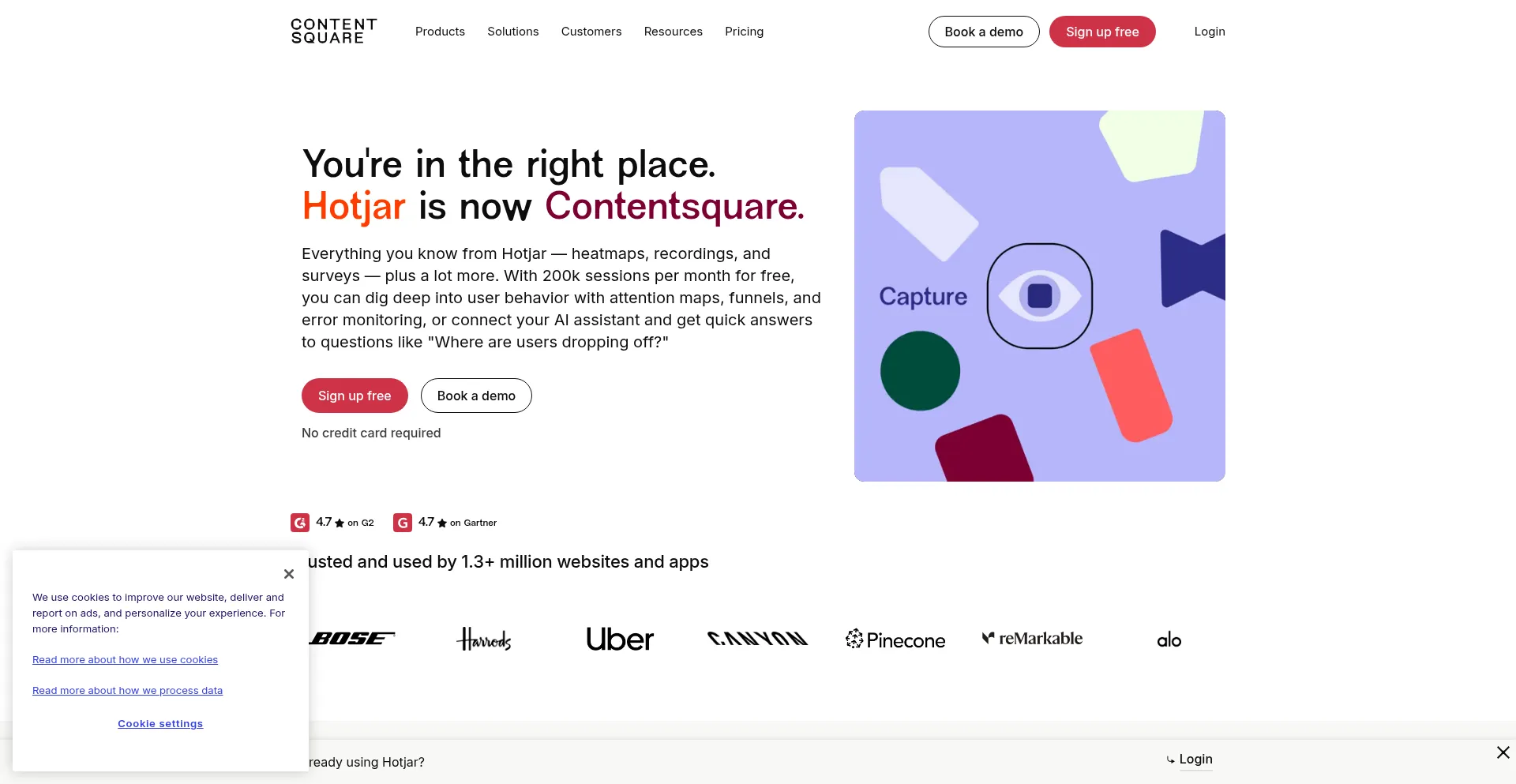Image resolution: width=1516 pixels, height=784 pixels.
Task: Click Login in the bottom banner
Action: [1195, 760]
